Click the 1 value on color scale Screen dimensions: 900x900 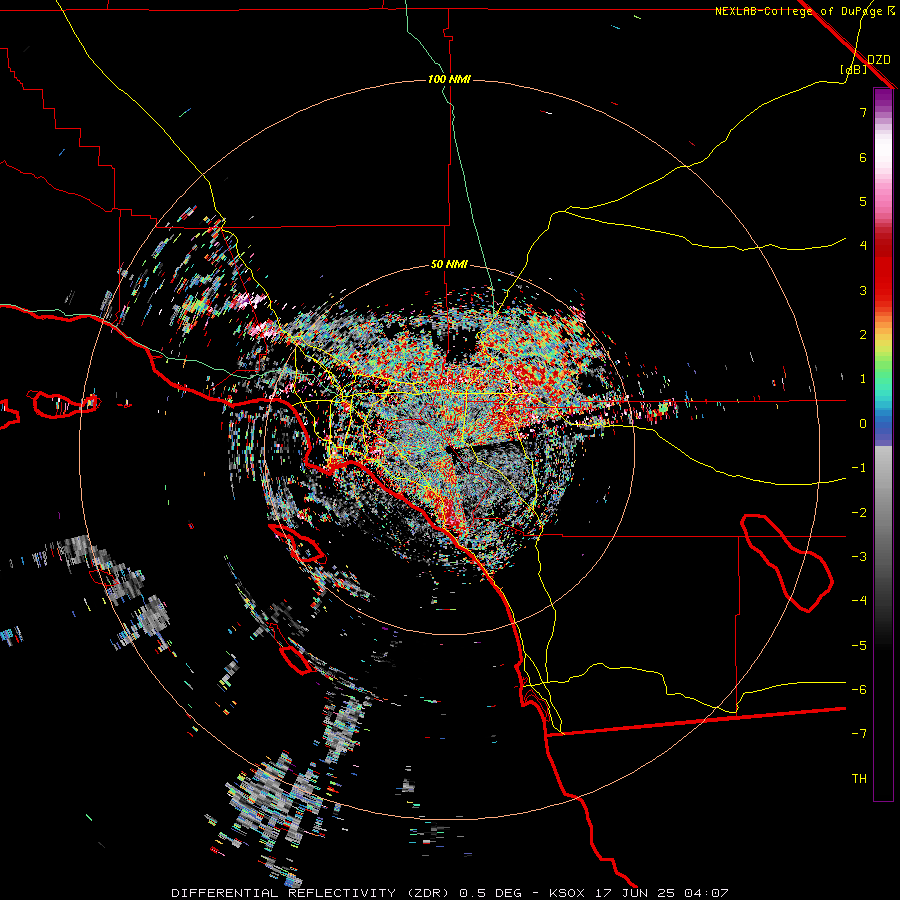863,379
